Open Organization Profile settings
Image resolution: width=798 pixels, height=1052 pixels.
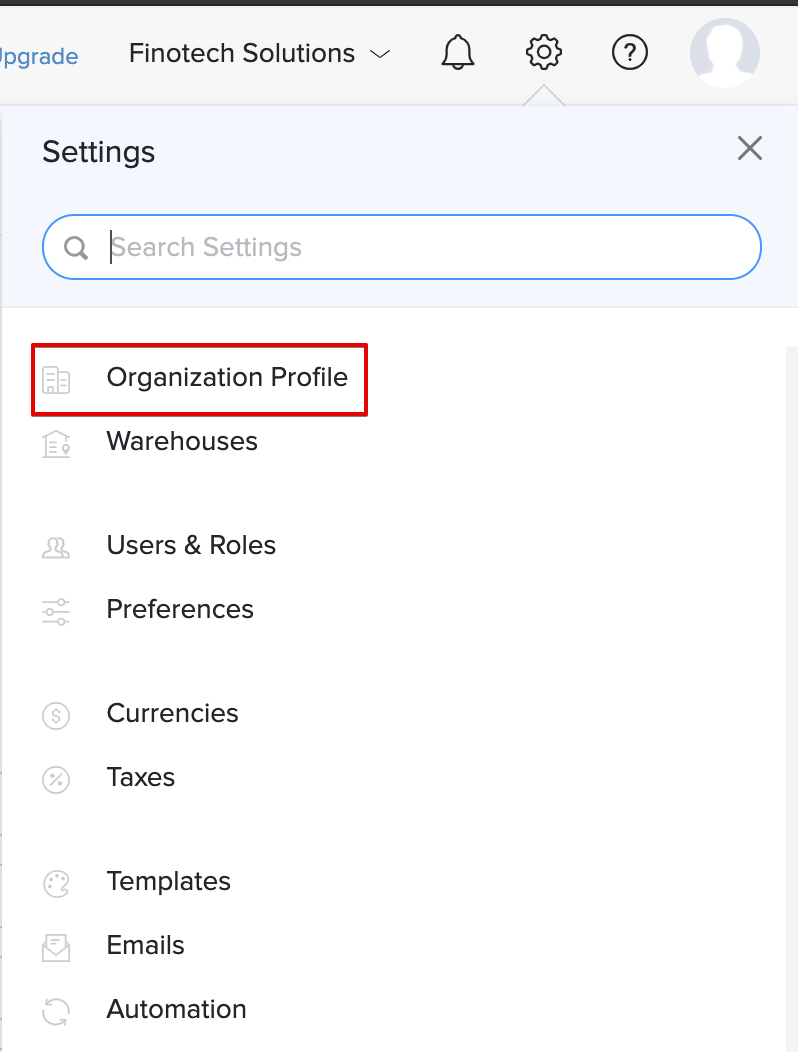click(227, 378)
